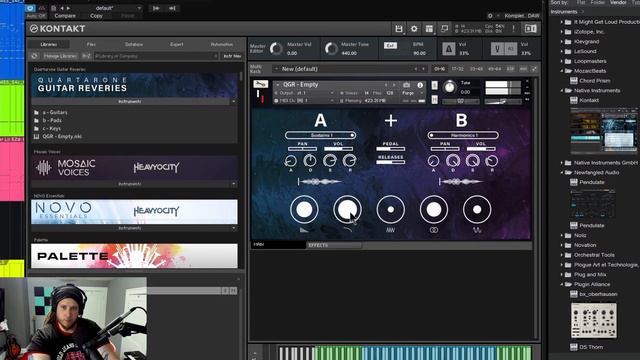Open Kontakt's save (disk) menu icon

399,29
